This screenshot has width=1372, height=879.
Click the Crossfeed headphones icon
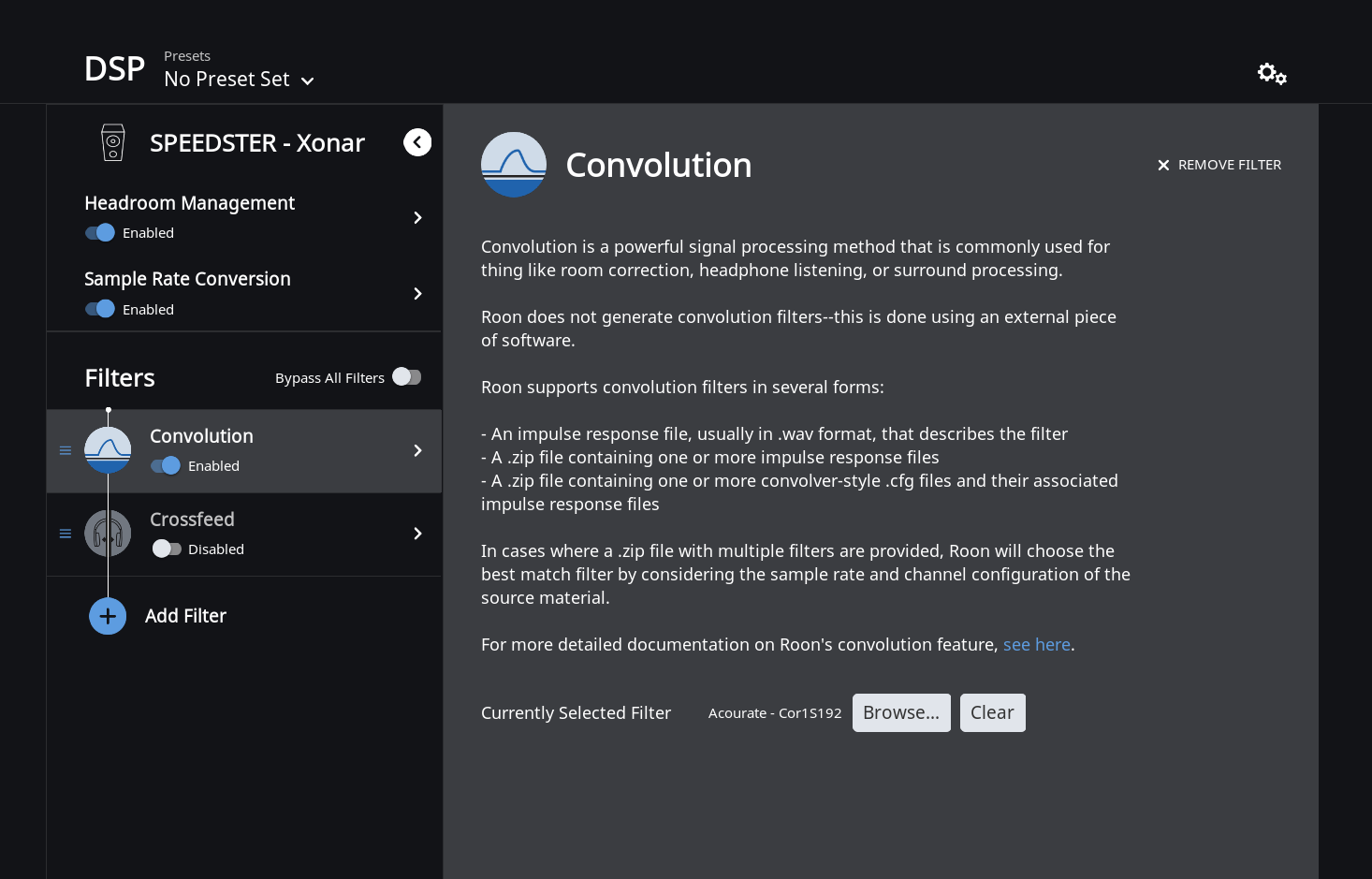(x=108, y=534)
